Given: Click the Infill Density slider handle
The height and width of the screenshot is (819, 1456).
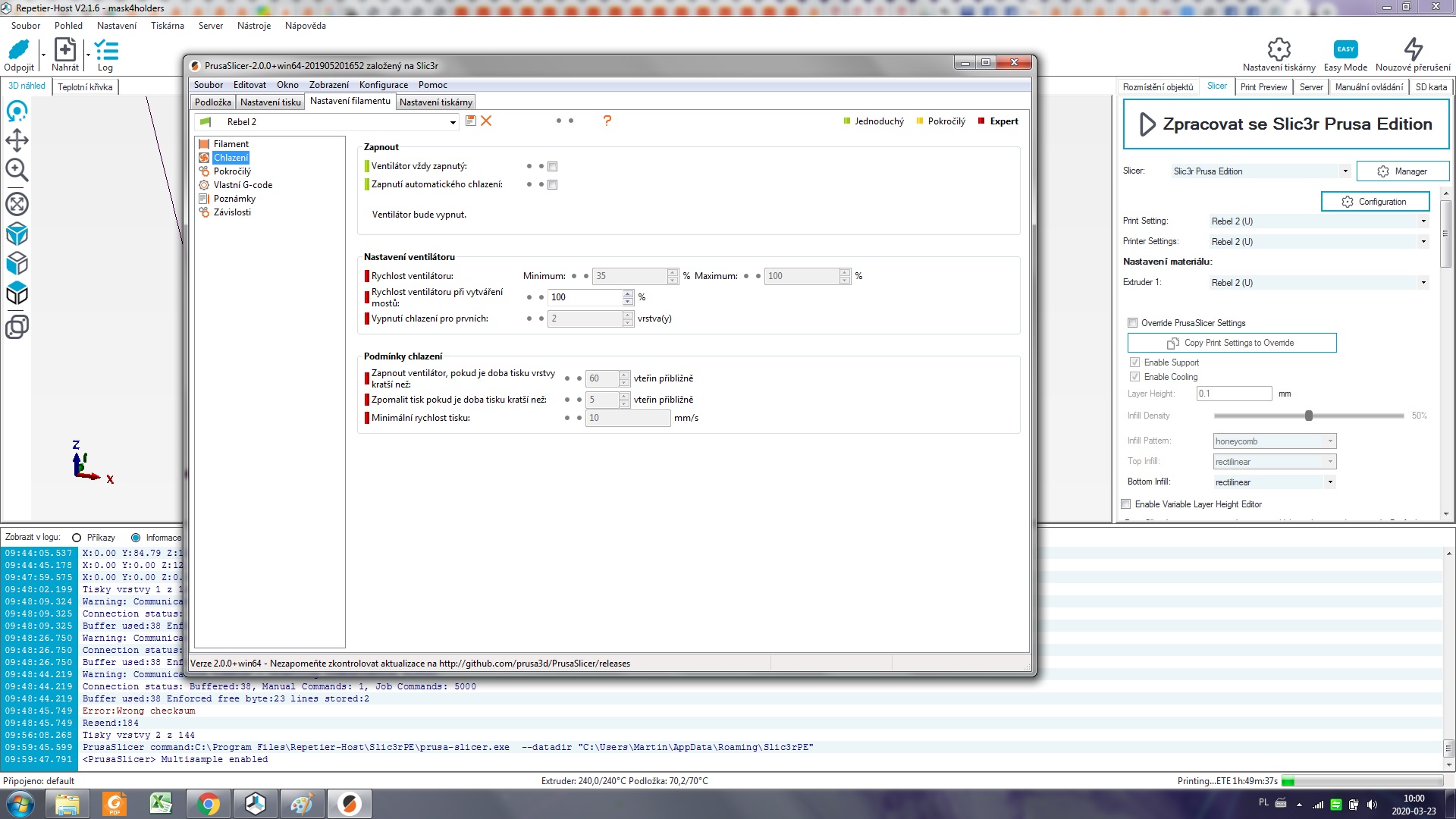Looking at the screenshot, I should (1309, 416).
